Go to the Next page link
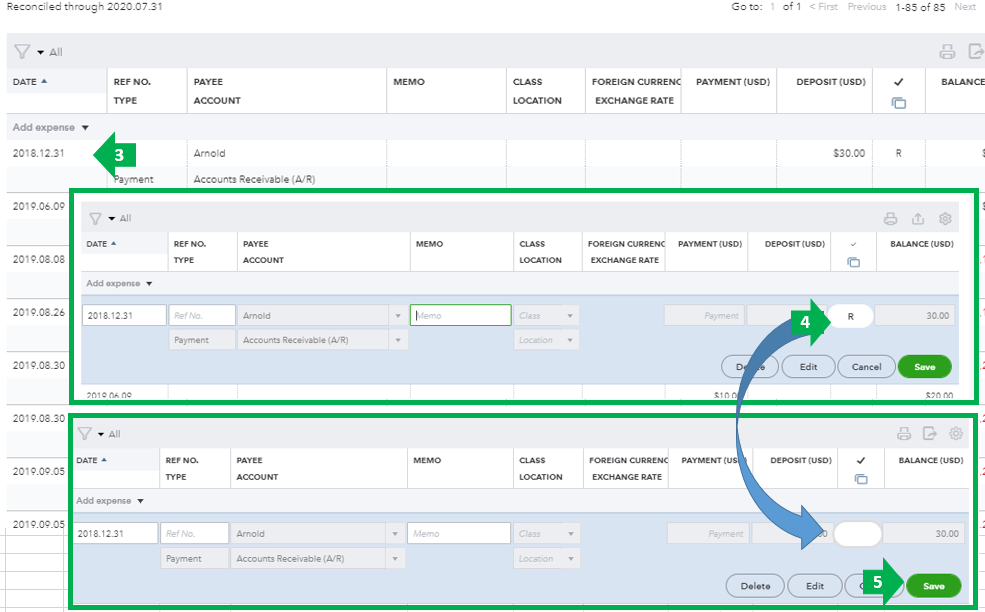This screenshot has height=612, width=985. [965, 6]
